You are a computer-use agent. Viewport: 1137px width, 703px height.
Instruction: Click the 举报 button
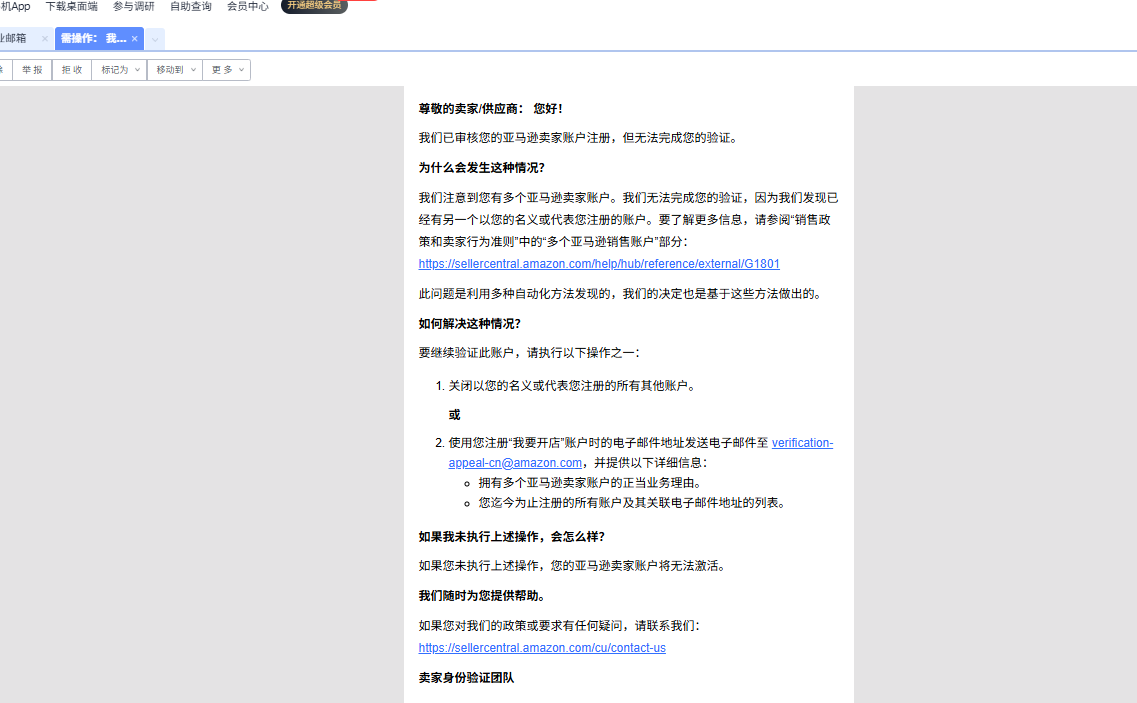point(32,70)
